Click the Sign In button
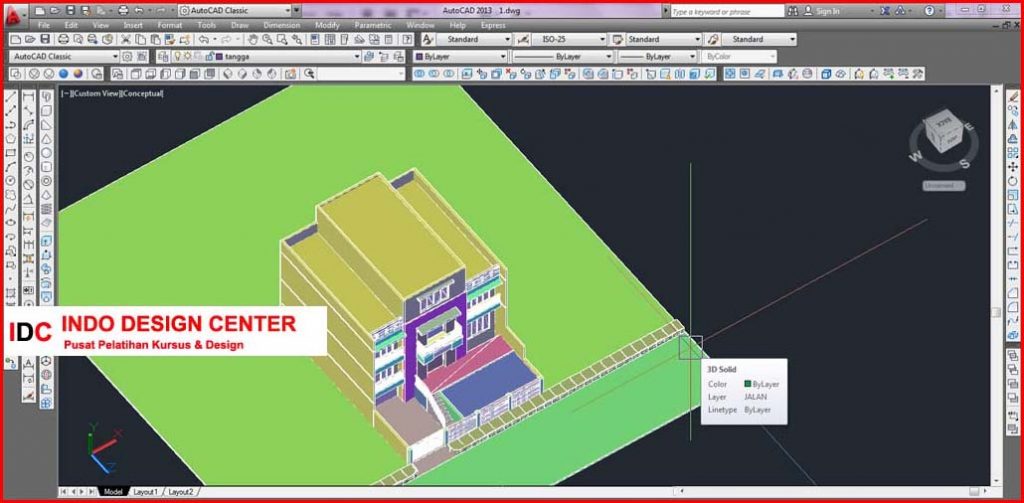This screenshot has height=503, width=1024. coord(822,11)
